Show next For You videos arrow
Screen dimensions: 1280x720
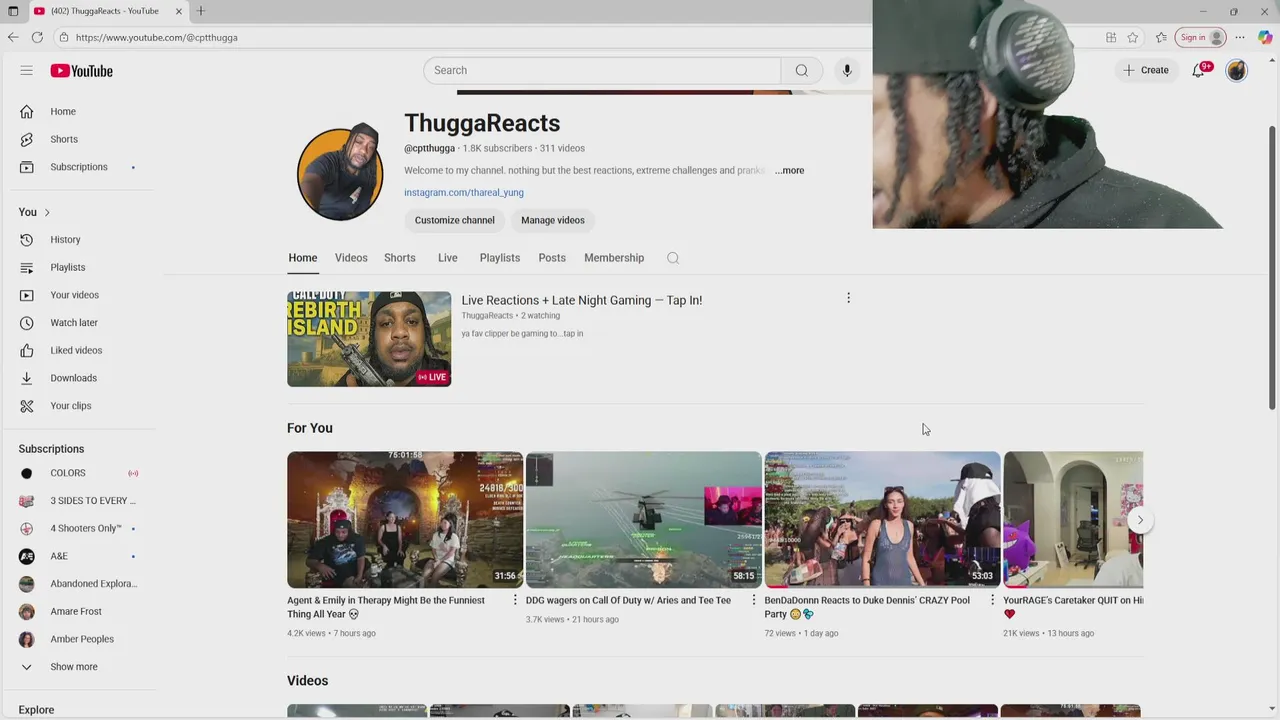[x=1140, y=520]
